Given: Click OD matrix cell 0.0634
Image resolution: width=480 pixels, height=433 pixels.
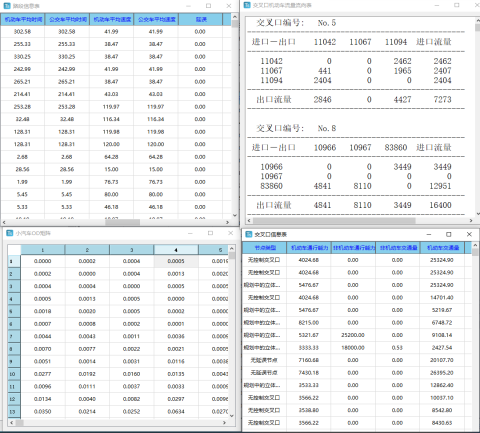Looking at the screenshot, I should (x=176, y=412).
